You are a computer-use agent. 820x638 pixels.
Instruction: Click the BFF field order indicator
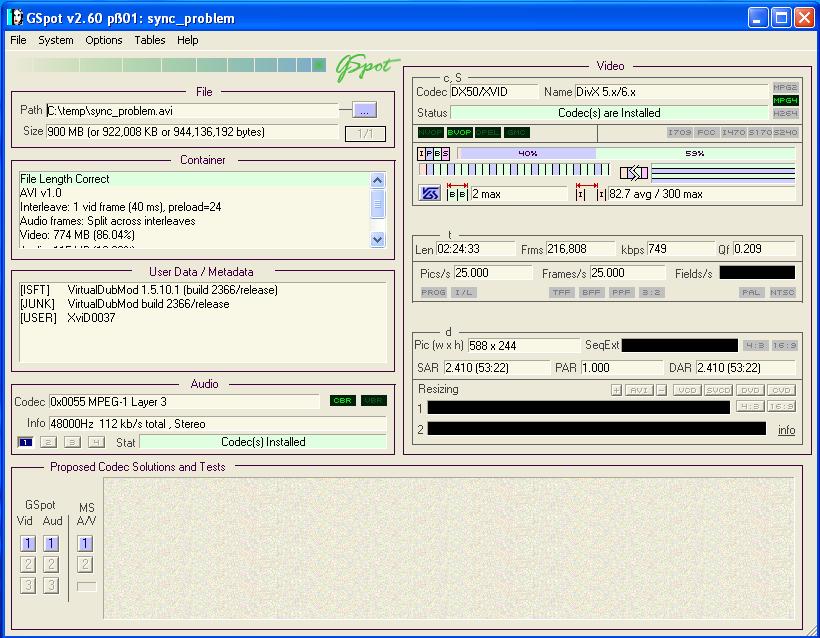click(x=591, y=292)
